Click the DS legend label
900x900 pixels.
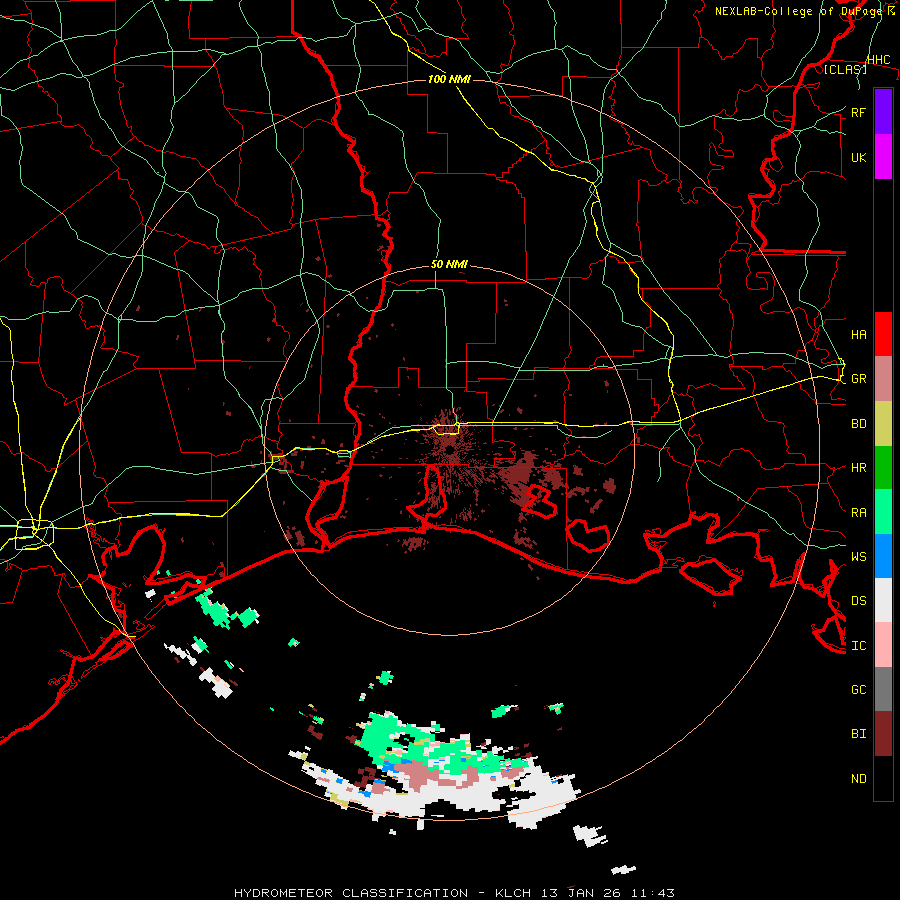pos(858,601)
